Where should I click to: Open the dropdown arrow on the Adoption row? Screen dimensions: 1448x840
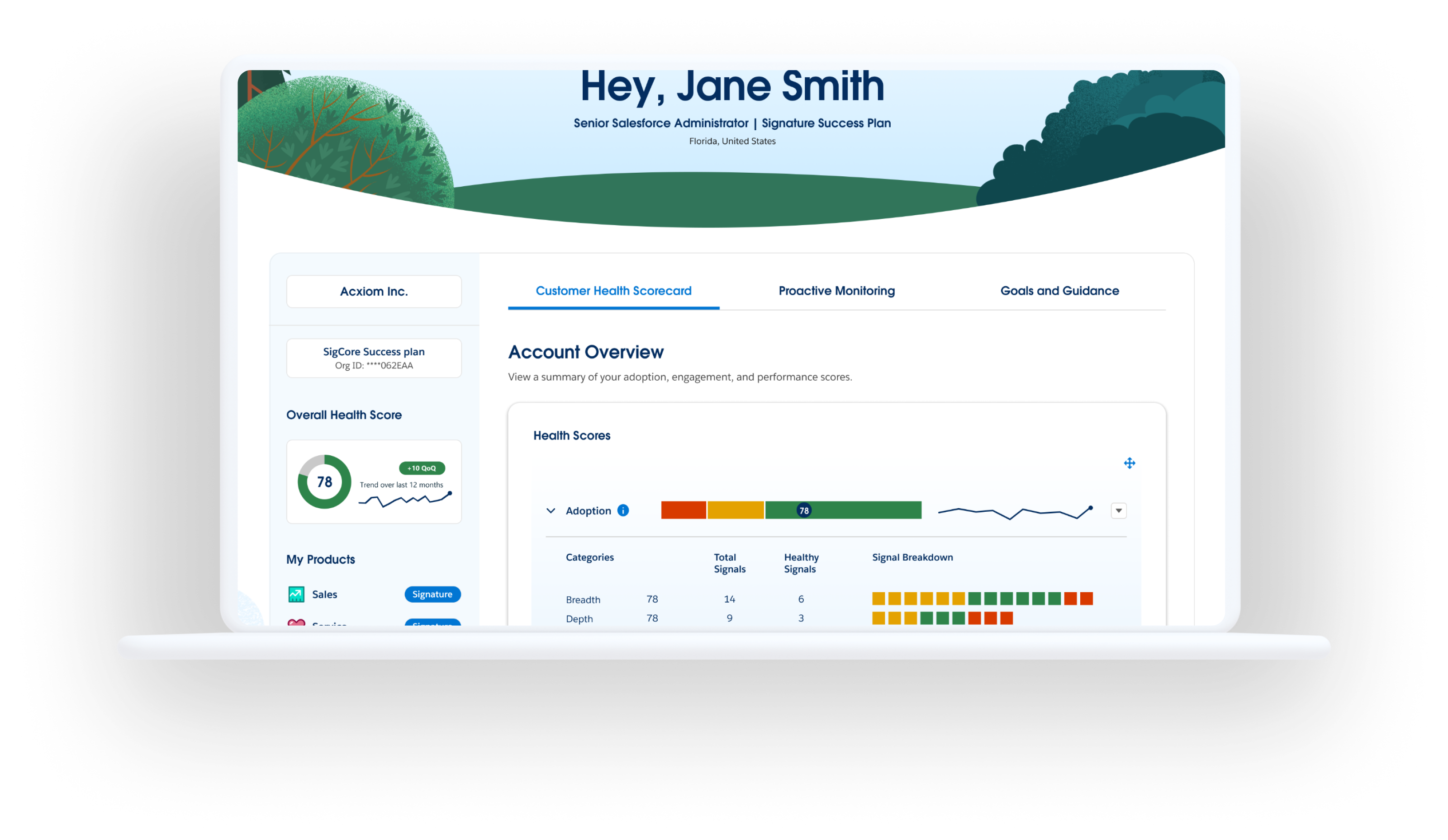[x=1118, y=510]
